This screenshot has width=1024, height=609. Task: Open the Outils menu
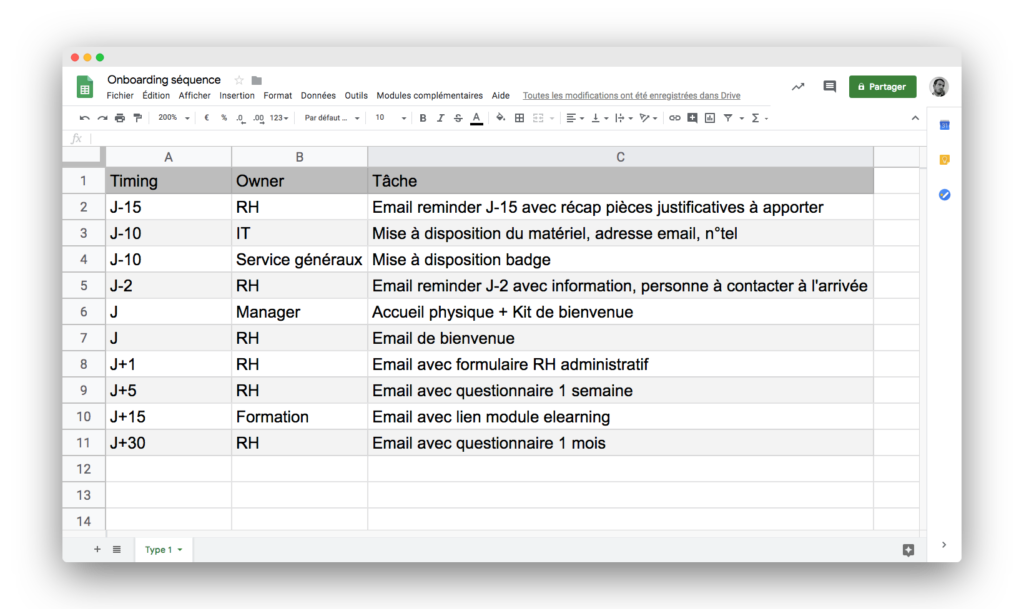pos(356,95)
